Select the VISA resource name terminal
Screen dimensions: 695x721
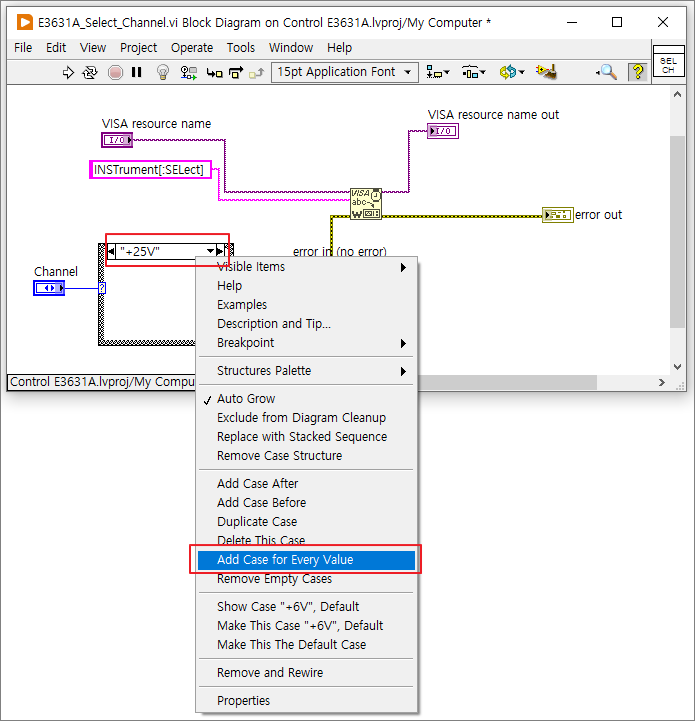point(117,140)
